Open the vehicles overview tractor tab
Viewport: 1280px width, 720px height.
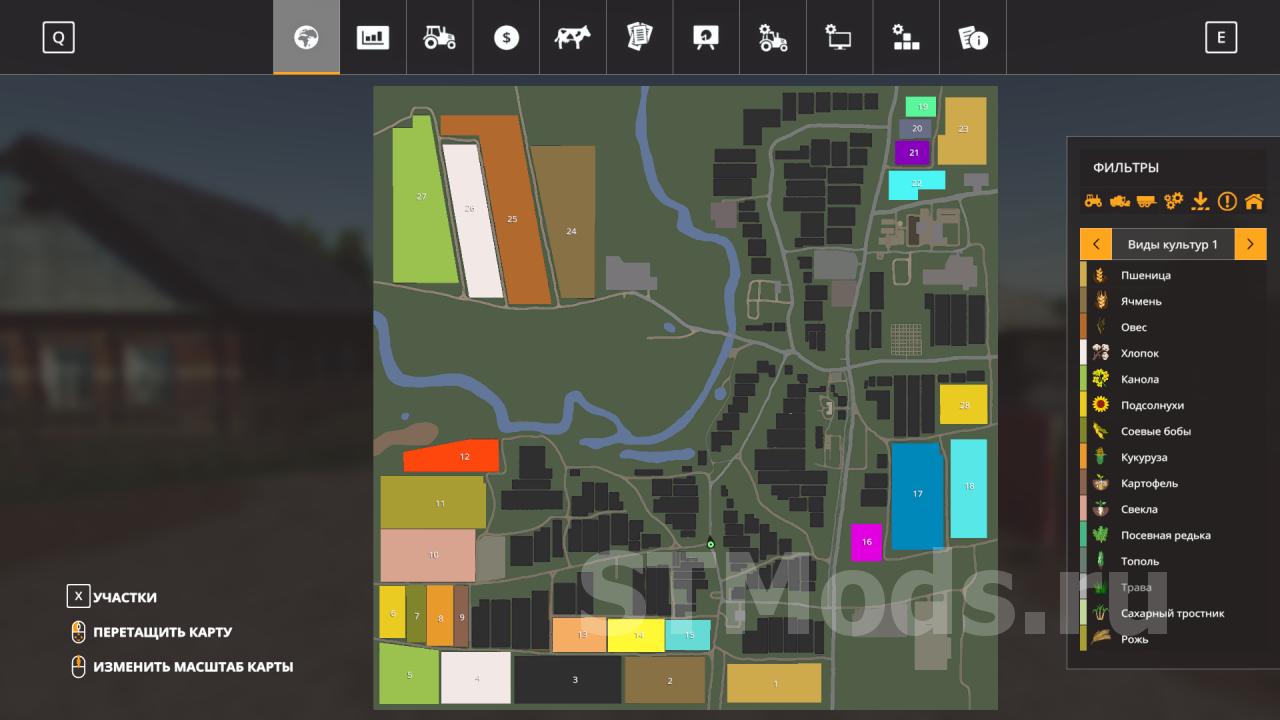[x=439, y=38]
